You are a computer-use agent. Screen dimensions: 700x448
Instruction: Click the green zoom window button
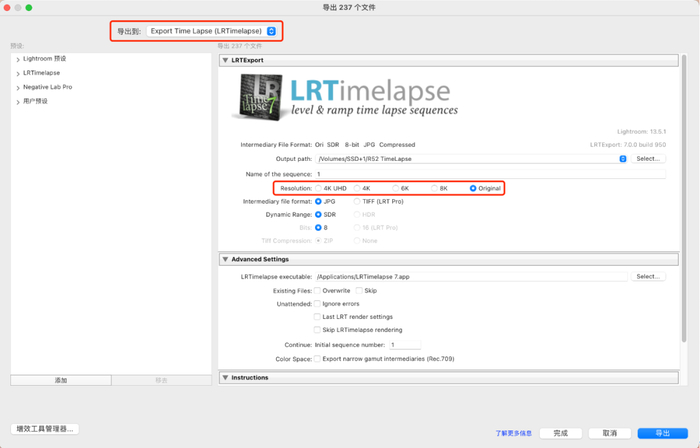point(29,8)
